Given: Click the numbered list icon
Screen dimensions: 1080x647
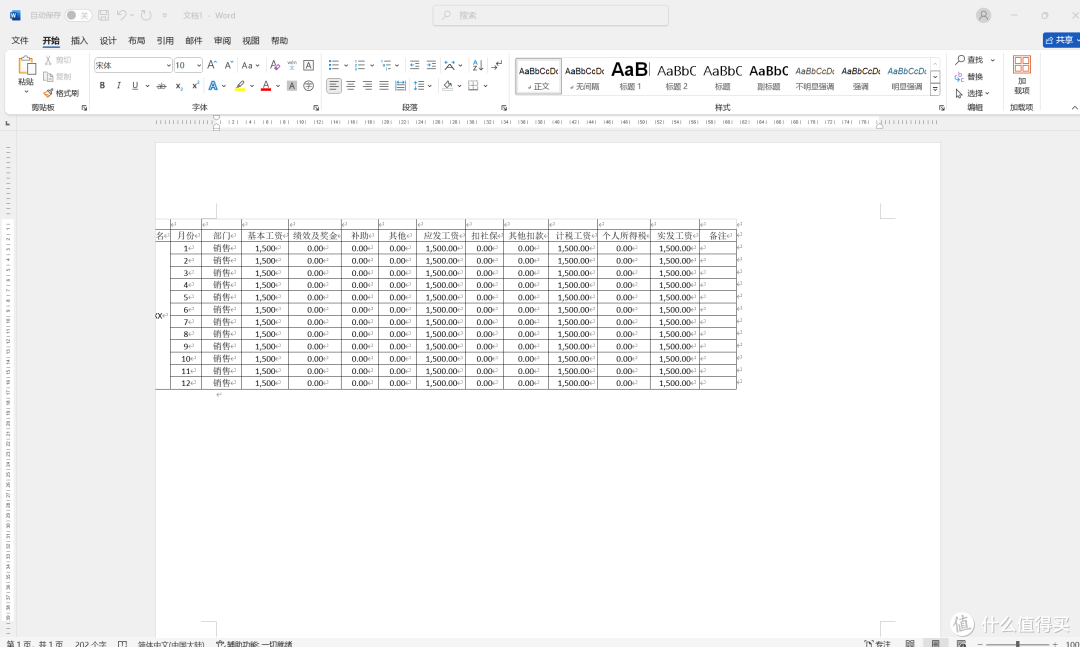Looking at the screenshot, I should [360, 65].
